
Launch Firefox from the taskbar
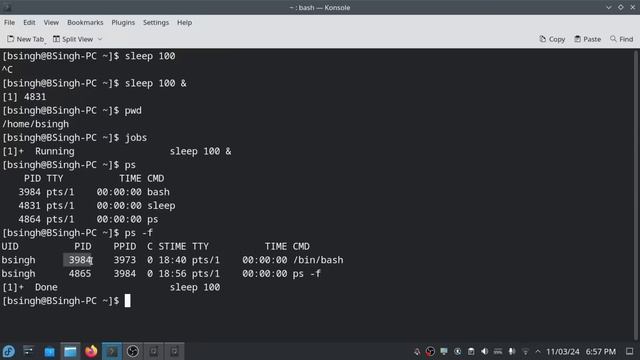[91, 351]
